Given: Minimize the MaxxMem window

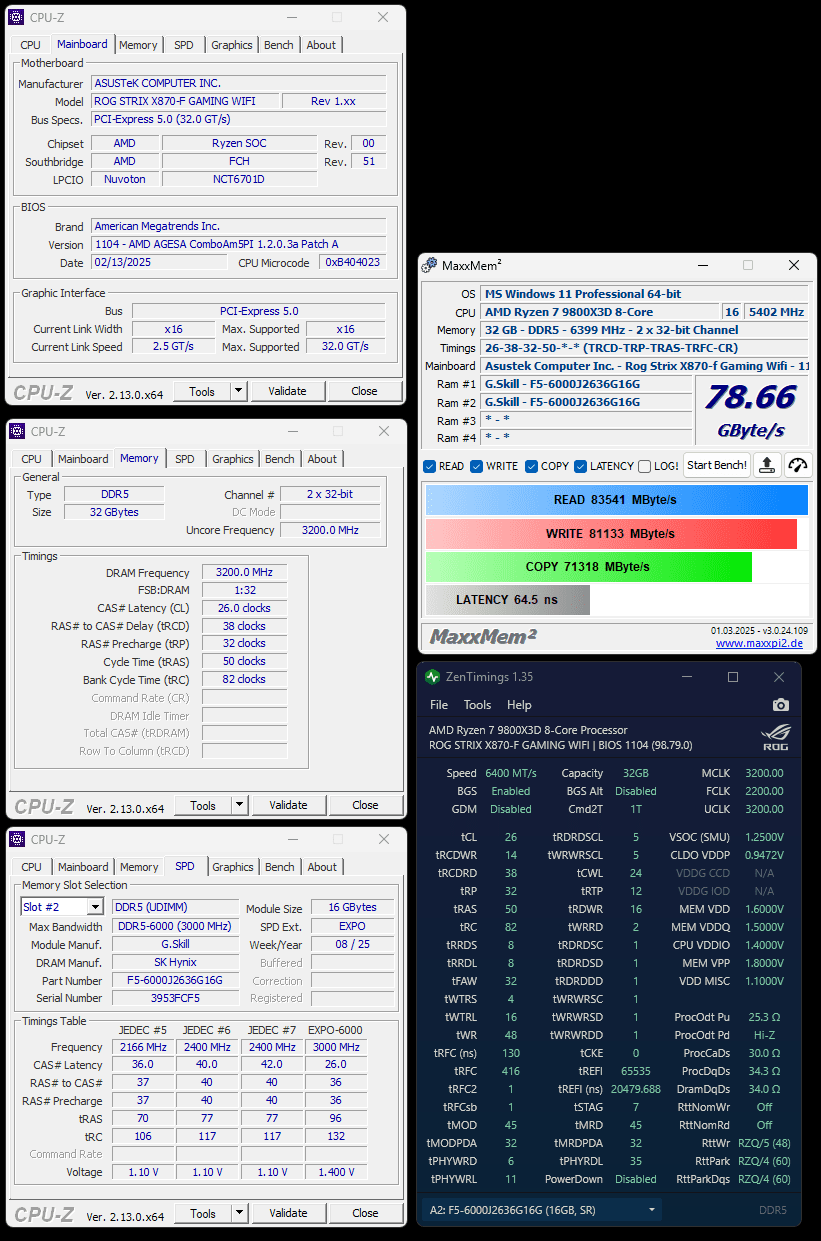Looking at the screenshot, I should [701, 265].
